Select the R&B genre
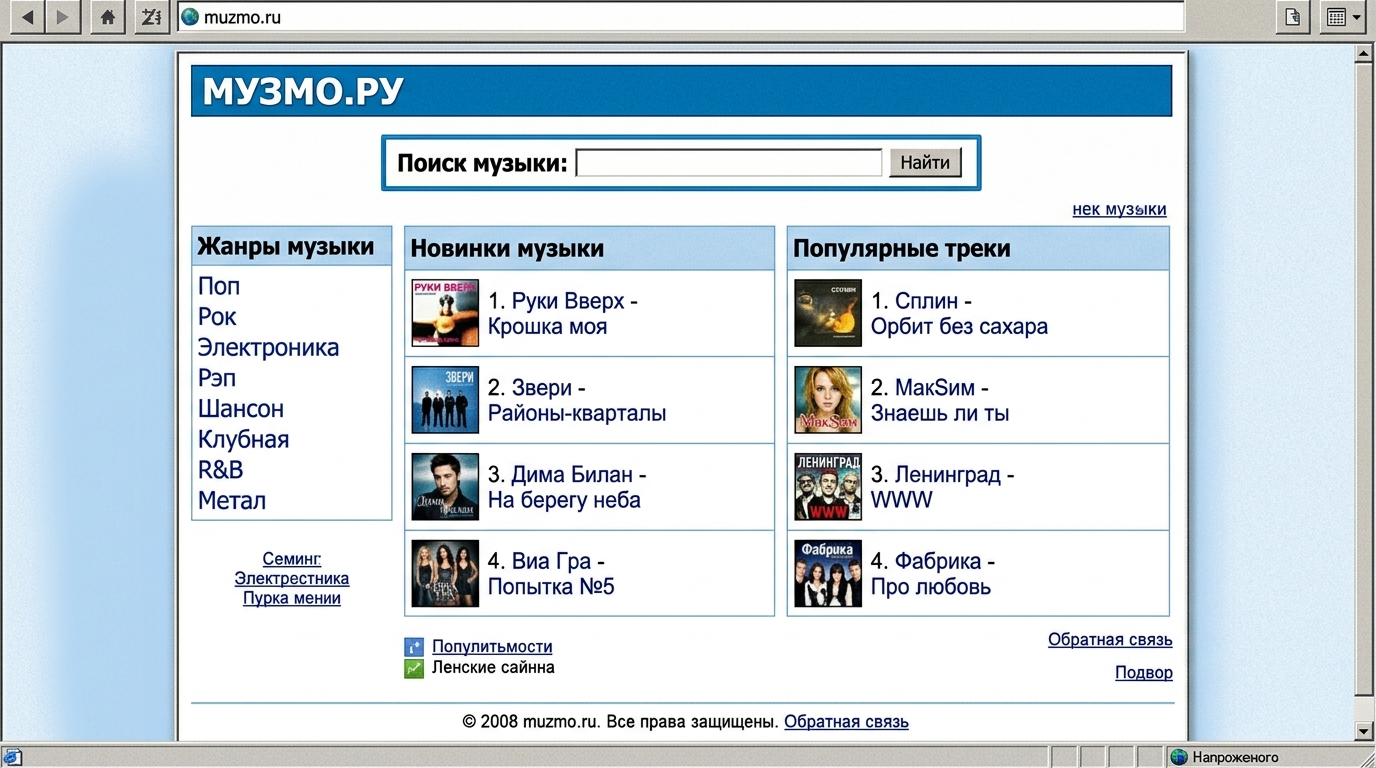Image resolution: width=1376 pixels, height=768 pixels. pyautogui.click(x=221, y=470)
